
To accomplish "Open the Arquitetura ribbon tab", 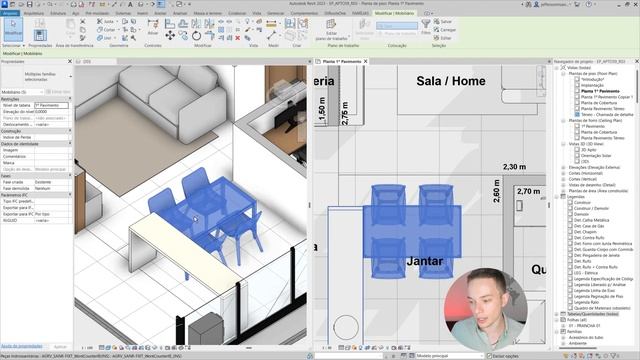I will coord(33,13).
